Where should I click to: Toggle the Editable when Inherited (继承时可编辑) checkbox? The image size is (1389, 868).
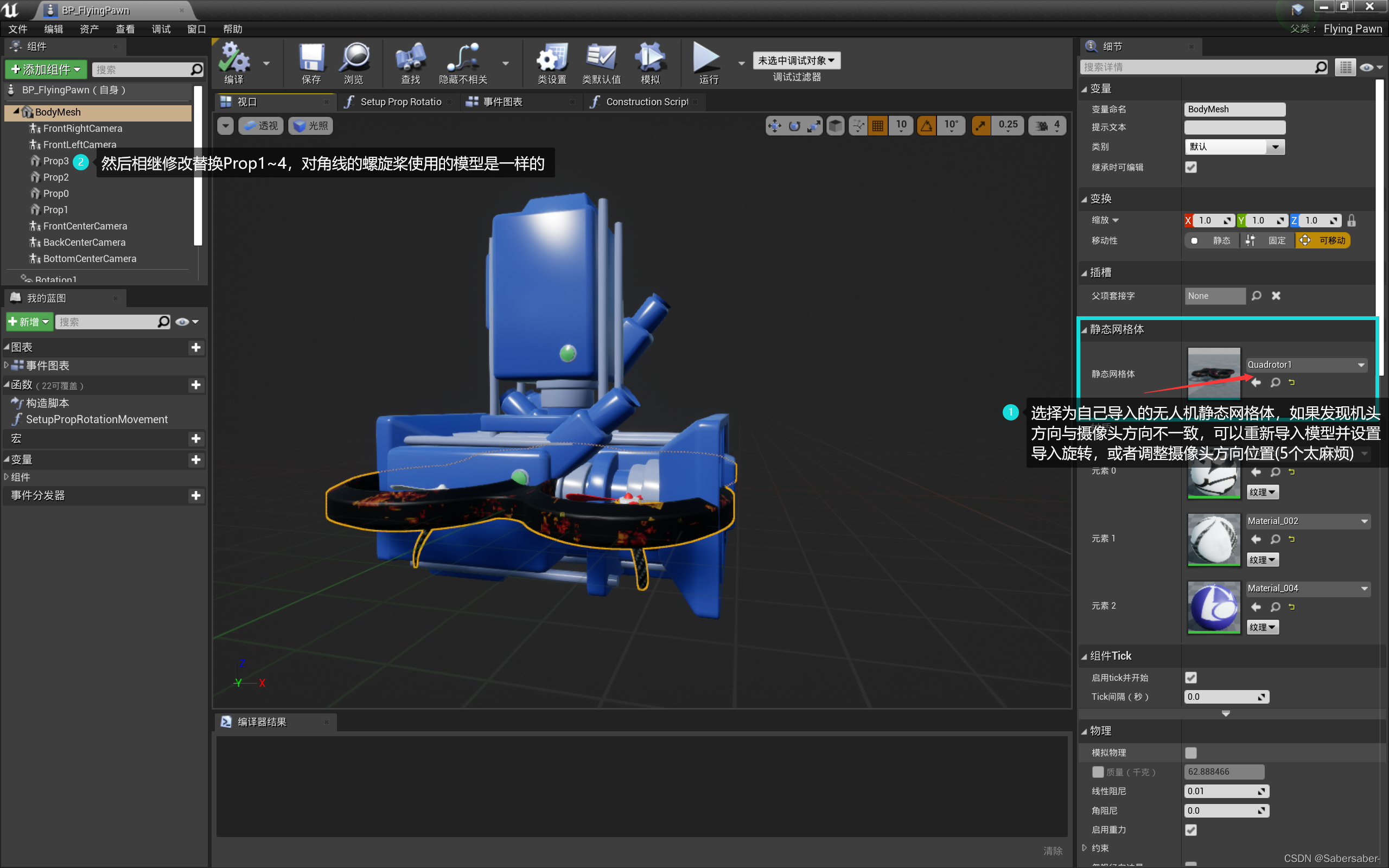1191,167
